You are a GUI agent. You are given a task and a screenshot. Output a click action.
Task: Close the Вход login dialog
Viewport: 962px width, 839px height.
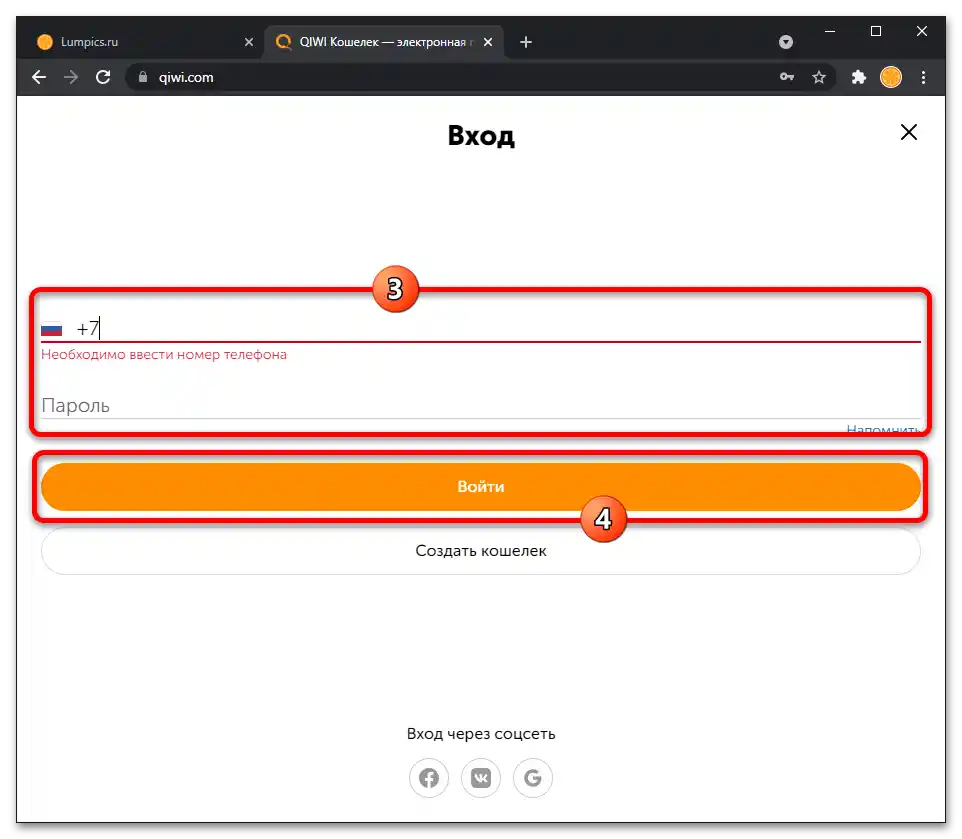909,132
